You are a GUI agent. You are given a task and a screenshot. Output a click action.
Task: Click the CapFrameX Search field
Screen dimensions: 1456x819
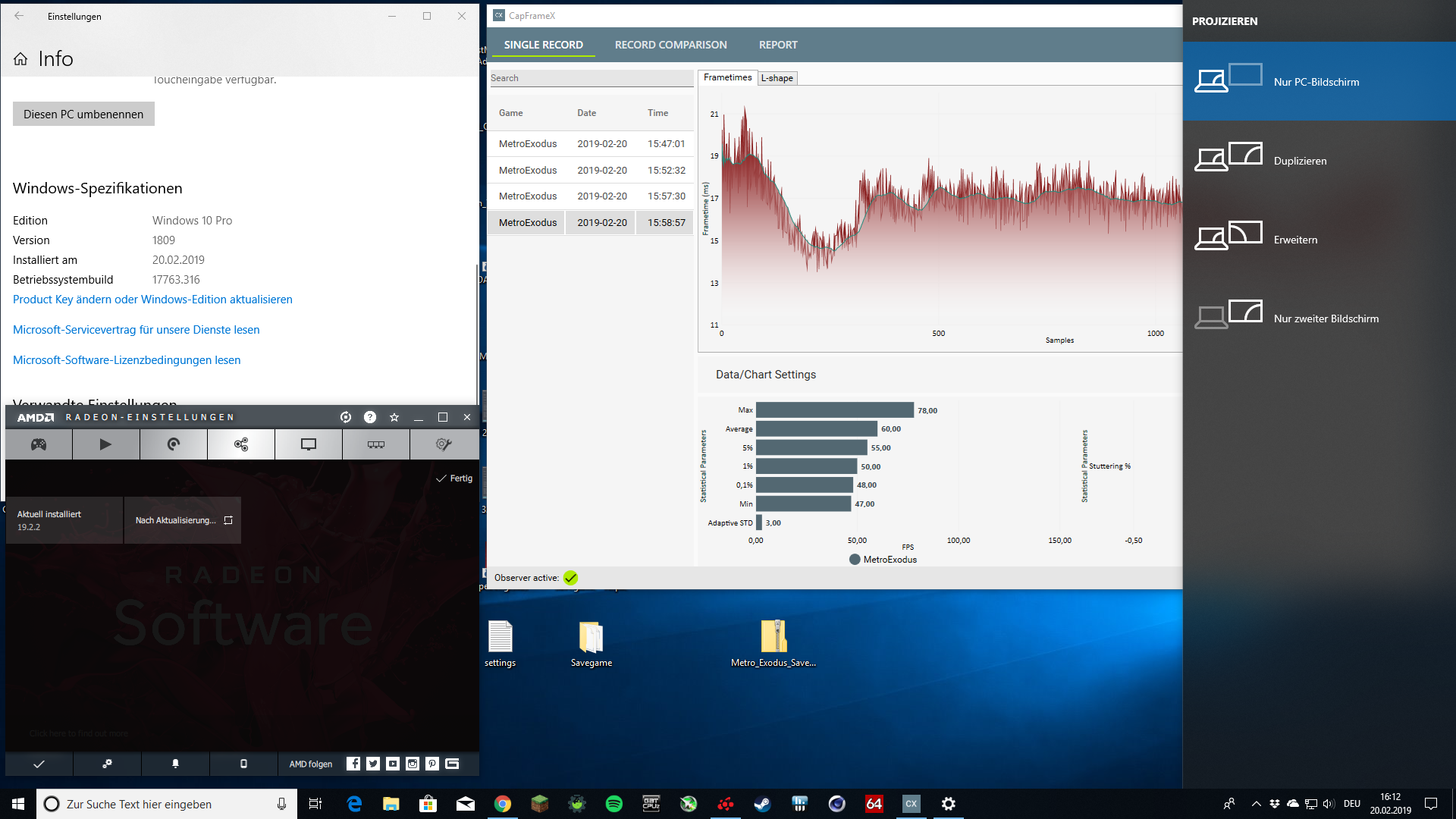point(591,78)
